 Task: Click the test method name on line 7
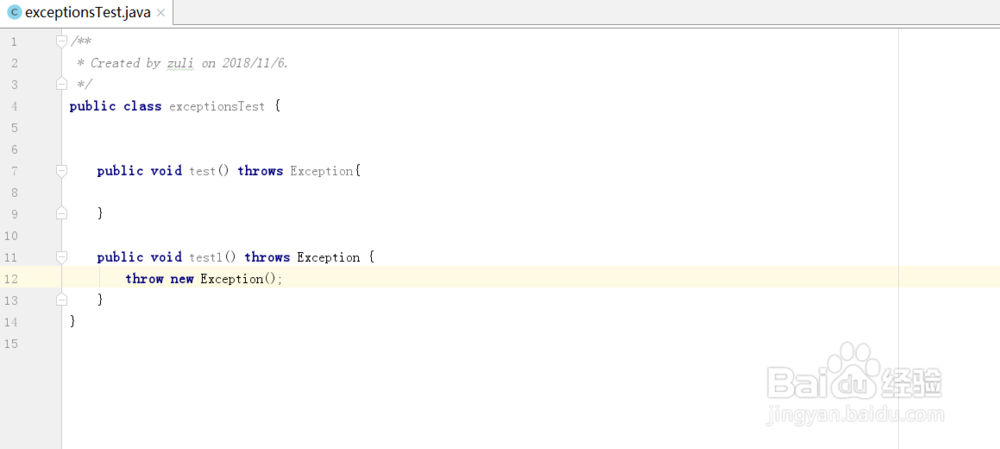202,171
